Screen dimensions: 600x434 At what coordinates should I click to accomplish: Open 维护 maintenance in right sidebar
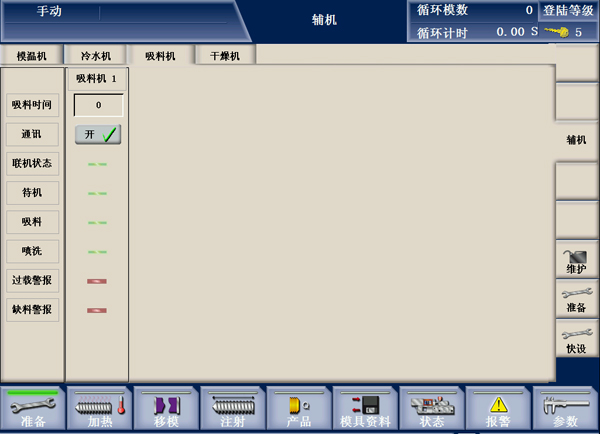(x=577, y=260)
